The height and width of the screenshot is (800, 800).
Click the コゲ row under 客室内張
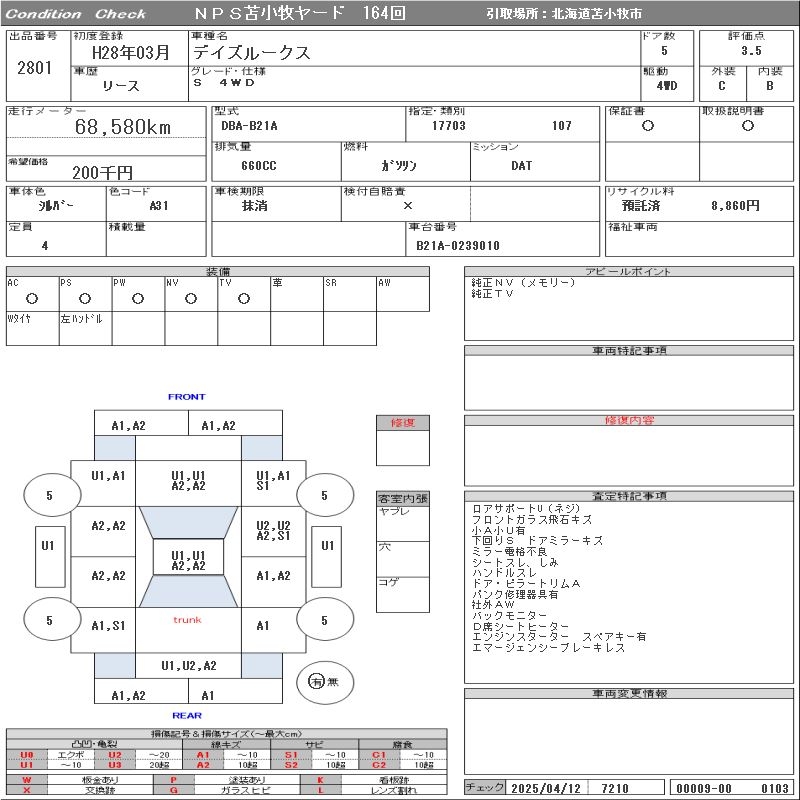[403, 594]
